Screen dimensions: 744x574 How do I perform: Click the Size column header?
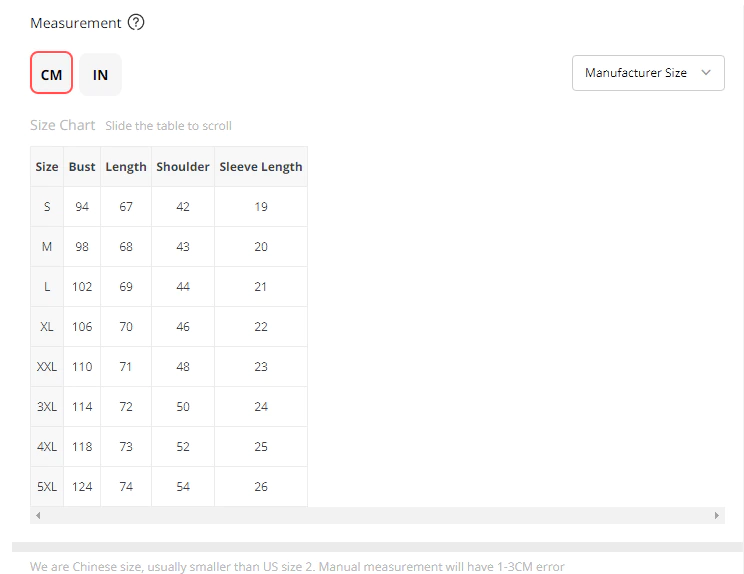pos(47,167)
